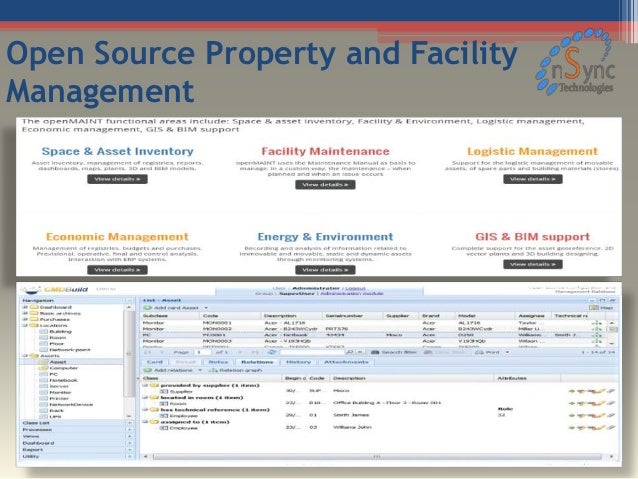The width and height of the screenshot is (638, 479).
Task: Switch to the History tab
Action: [x=298, y=362]
